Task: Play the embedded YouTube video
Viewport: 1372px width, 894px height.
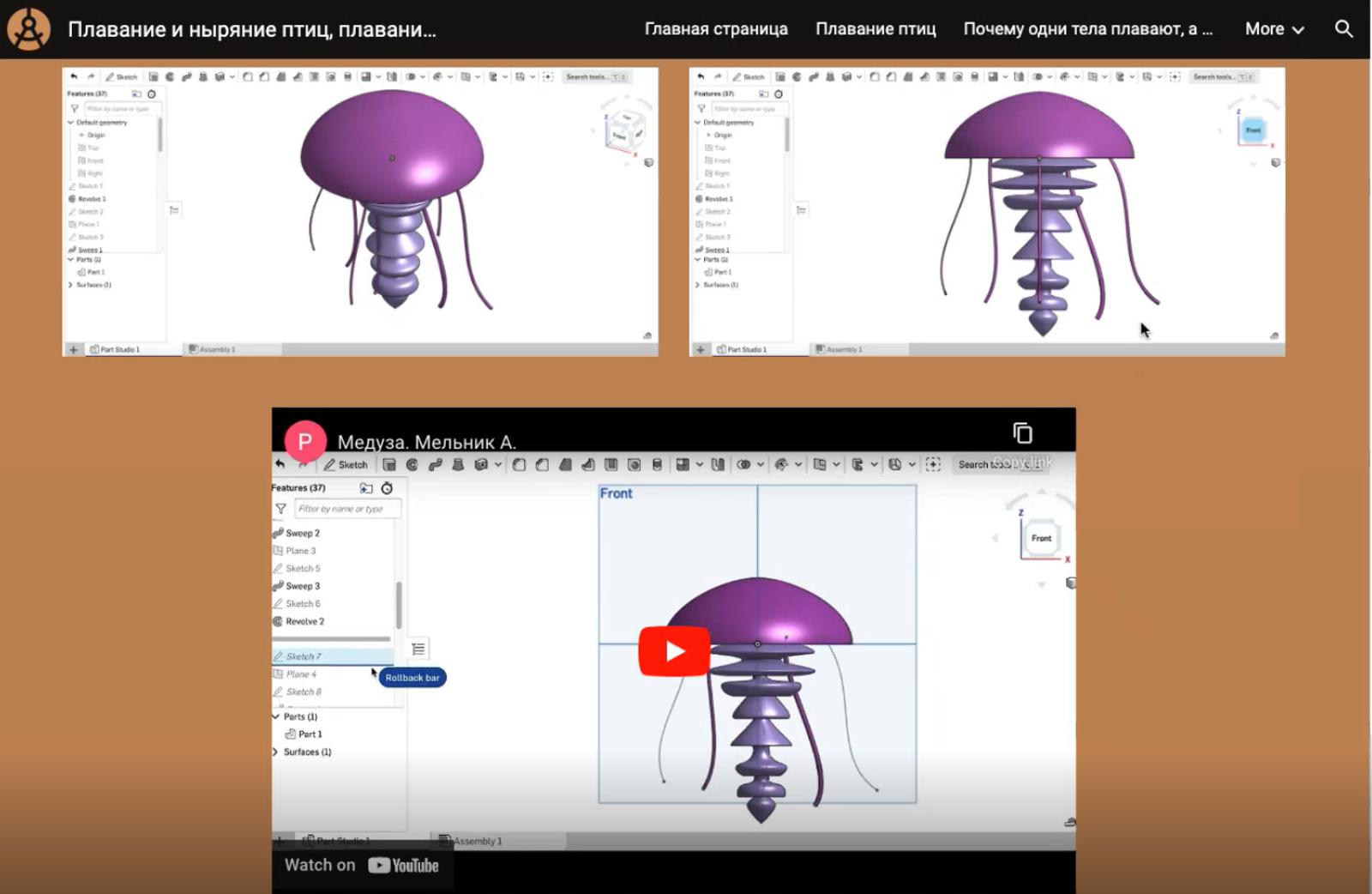Action: click(x=674, y=651)
